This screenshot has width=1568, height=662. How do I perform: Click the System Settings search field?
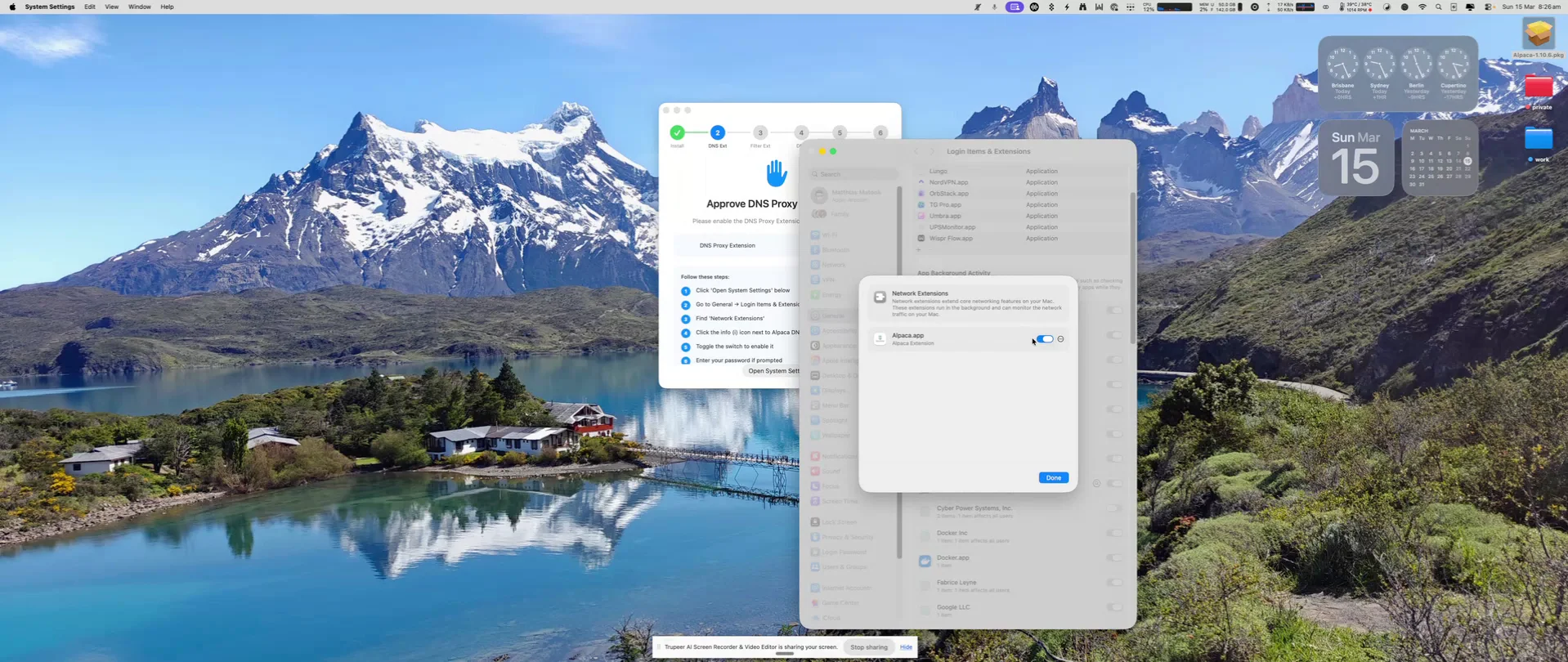click(853, 174)
